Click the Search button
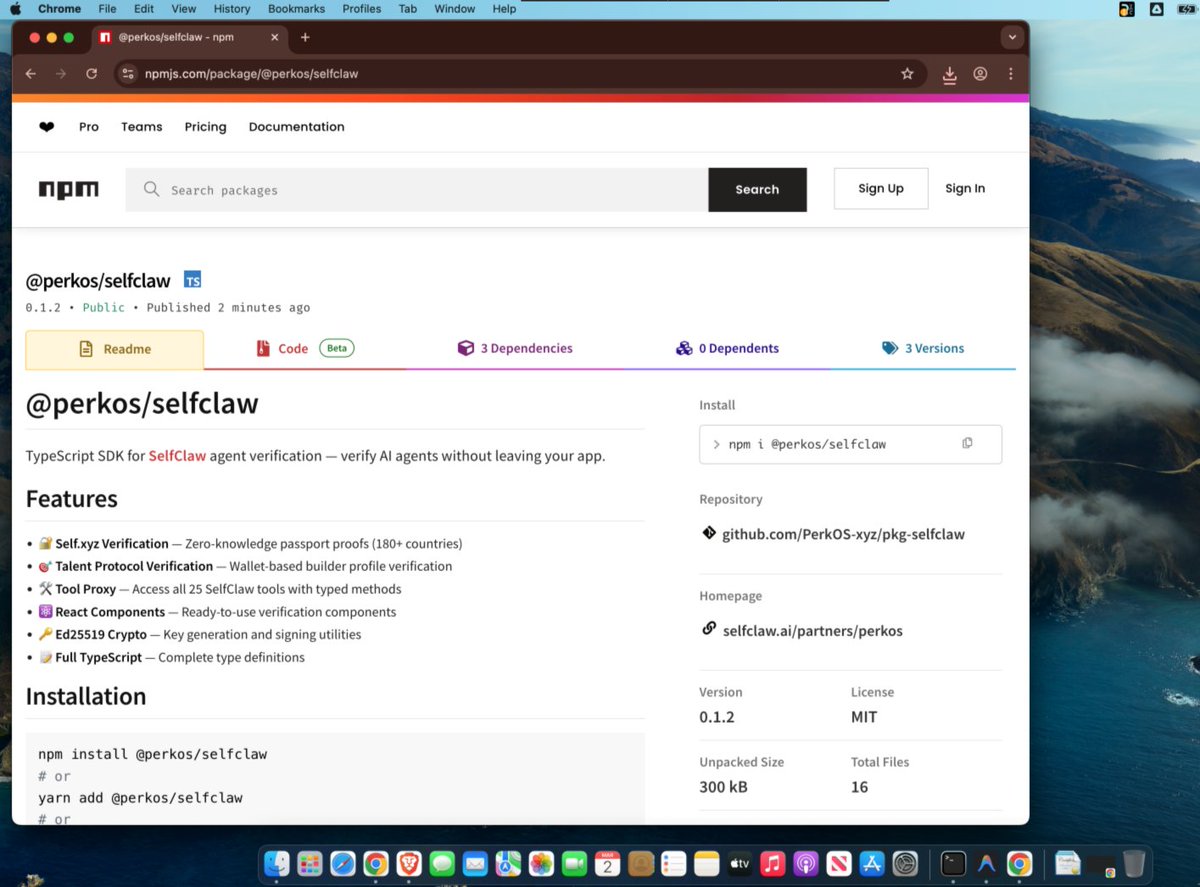This screenshot has width=1200, height=887. 757,190
